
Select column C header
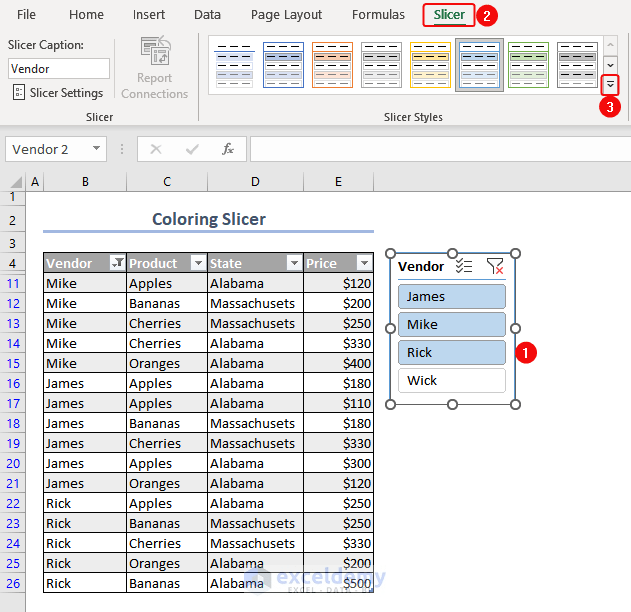(167, 182)
